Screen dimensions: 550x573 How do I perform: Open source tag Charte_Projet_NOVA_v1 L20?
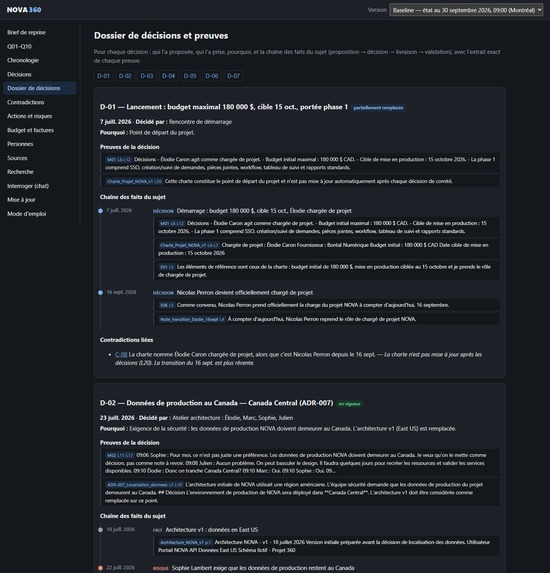click(134, 181)
